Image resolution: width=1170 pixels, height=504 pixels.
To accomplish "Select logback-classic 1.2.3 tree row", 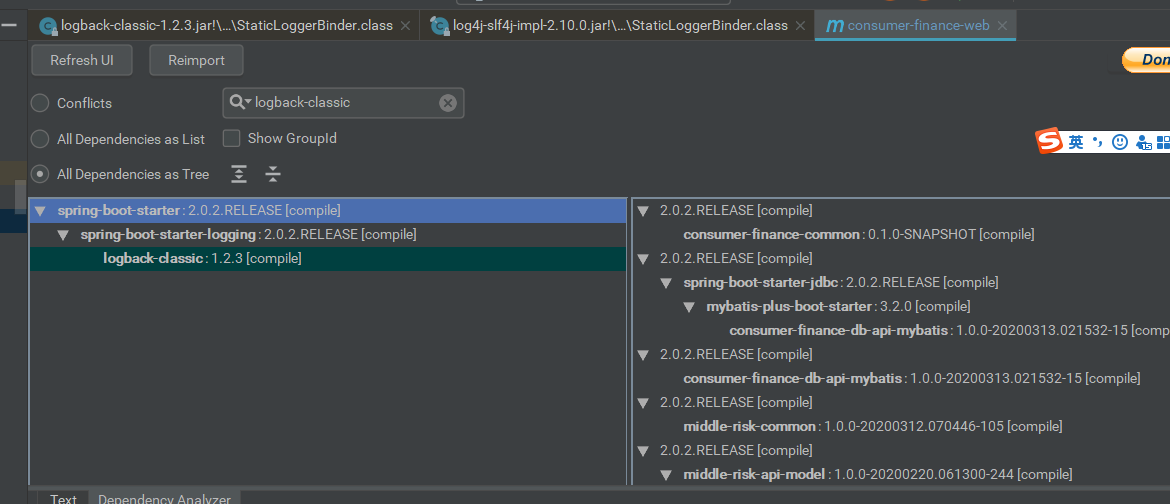I will point(328,258).
